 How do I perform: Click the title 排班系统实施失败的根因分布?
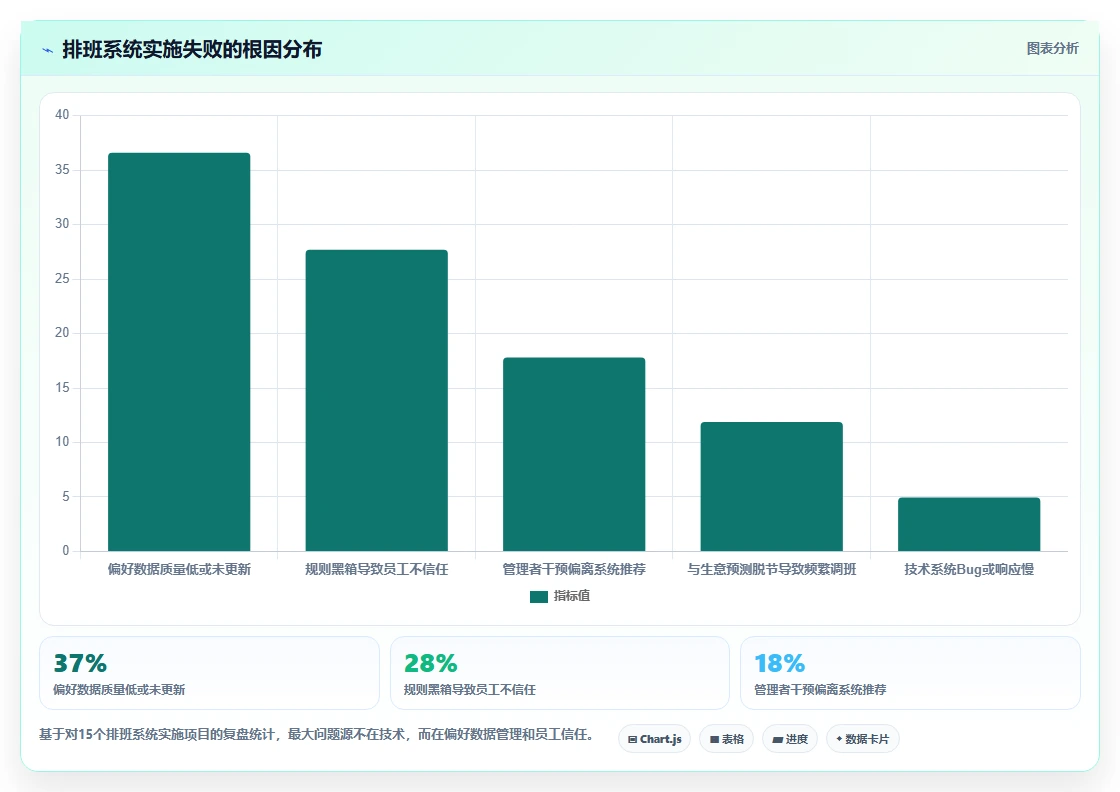coord(192,49)
